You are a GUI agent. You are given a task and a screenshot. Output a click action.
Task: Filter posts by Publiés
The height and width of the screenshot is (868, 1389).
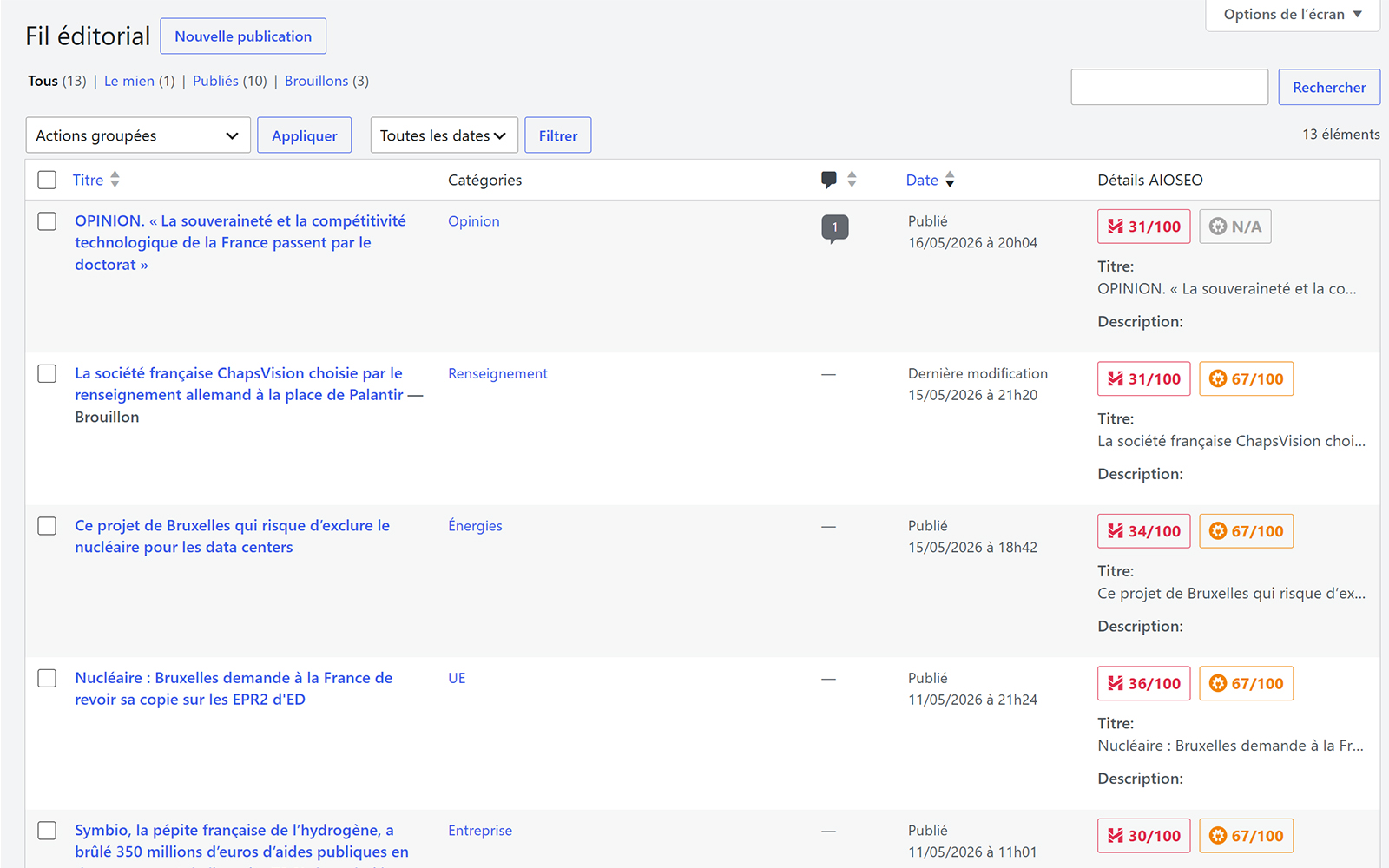pyautogui.click(x=215, y=81)
